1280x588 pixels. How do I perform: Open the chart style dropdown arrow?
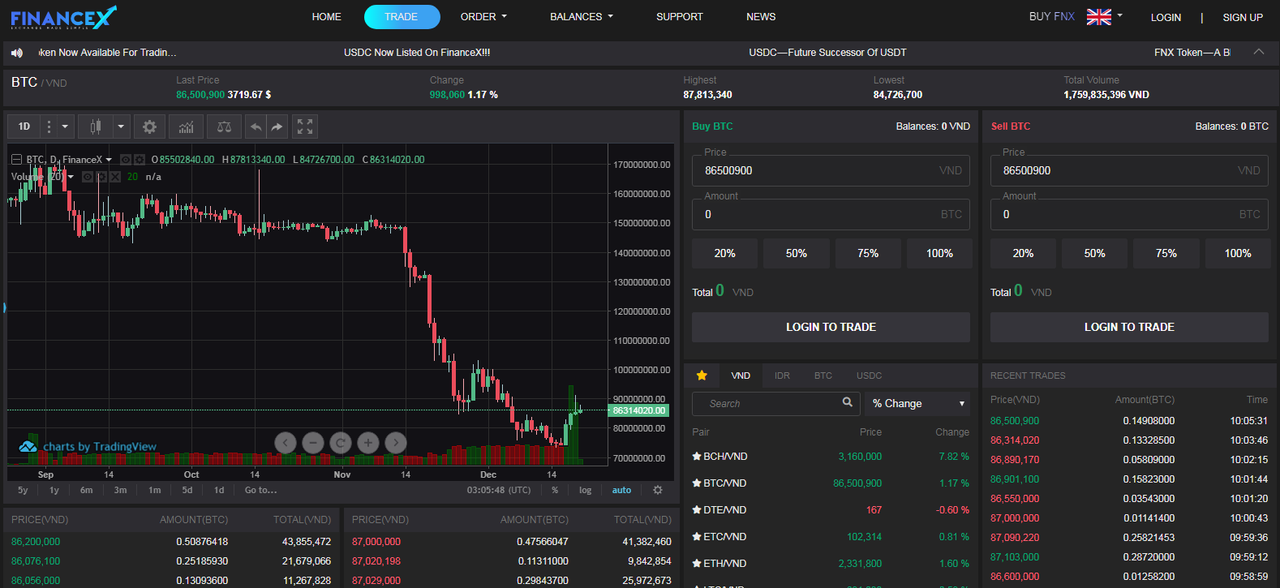point(122,127)
